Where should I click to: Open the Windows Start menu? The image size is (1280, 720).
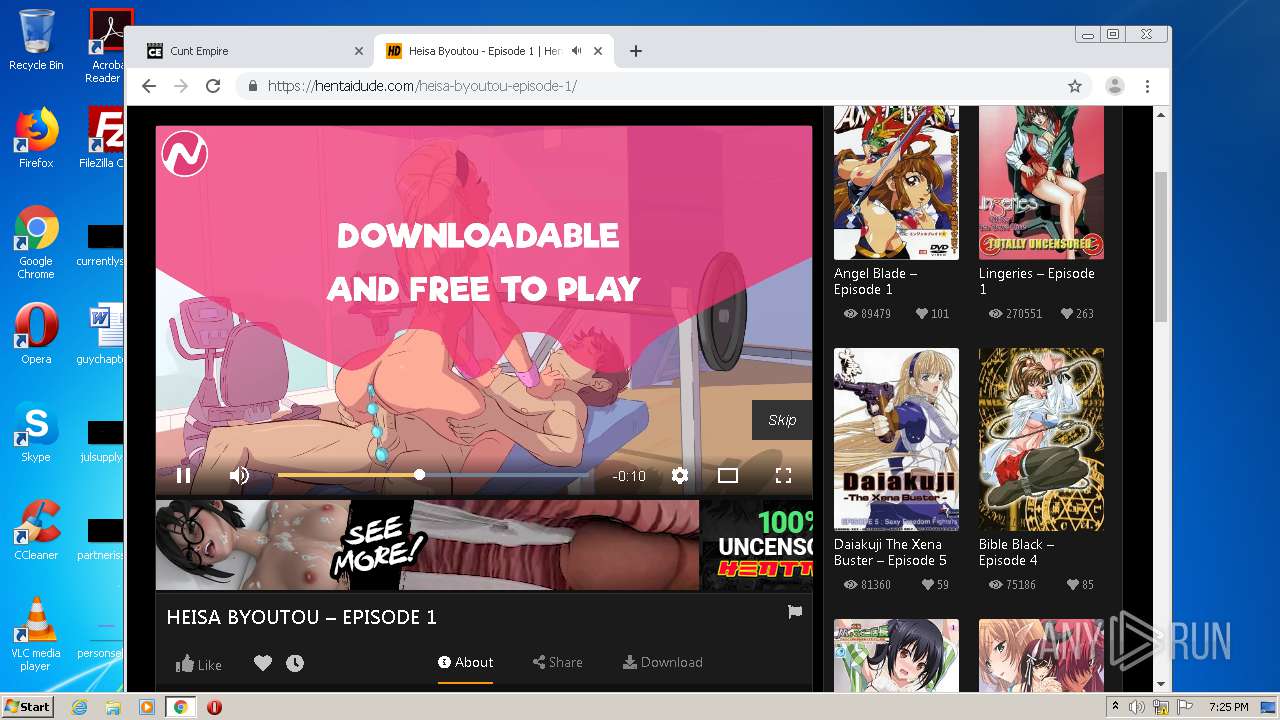(x=27, y=706)
